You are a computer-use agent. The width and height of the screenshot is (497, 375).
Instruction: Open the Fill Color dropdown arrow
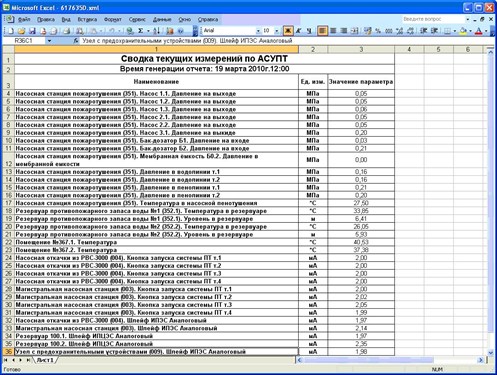470,31
